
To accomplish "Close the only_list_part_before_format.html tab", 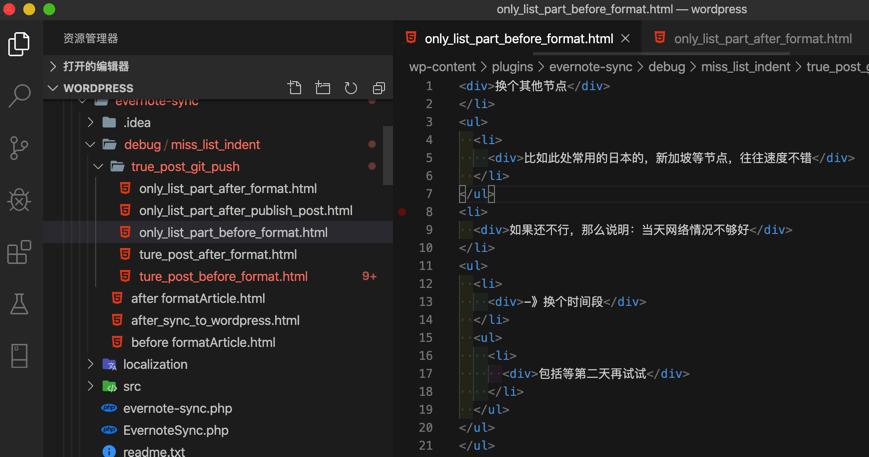I will click(x=625, y=39).
